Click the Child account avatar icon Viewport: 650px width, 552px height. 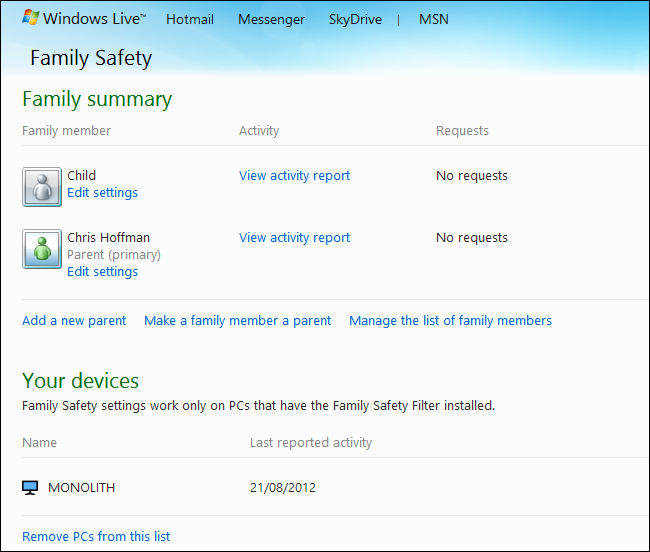[x=42, y=186]
